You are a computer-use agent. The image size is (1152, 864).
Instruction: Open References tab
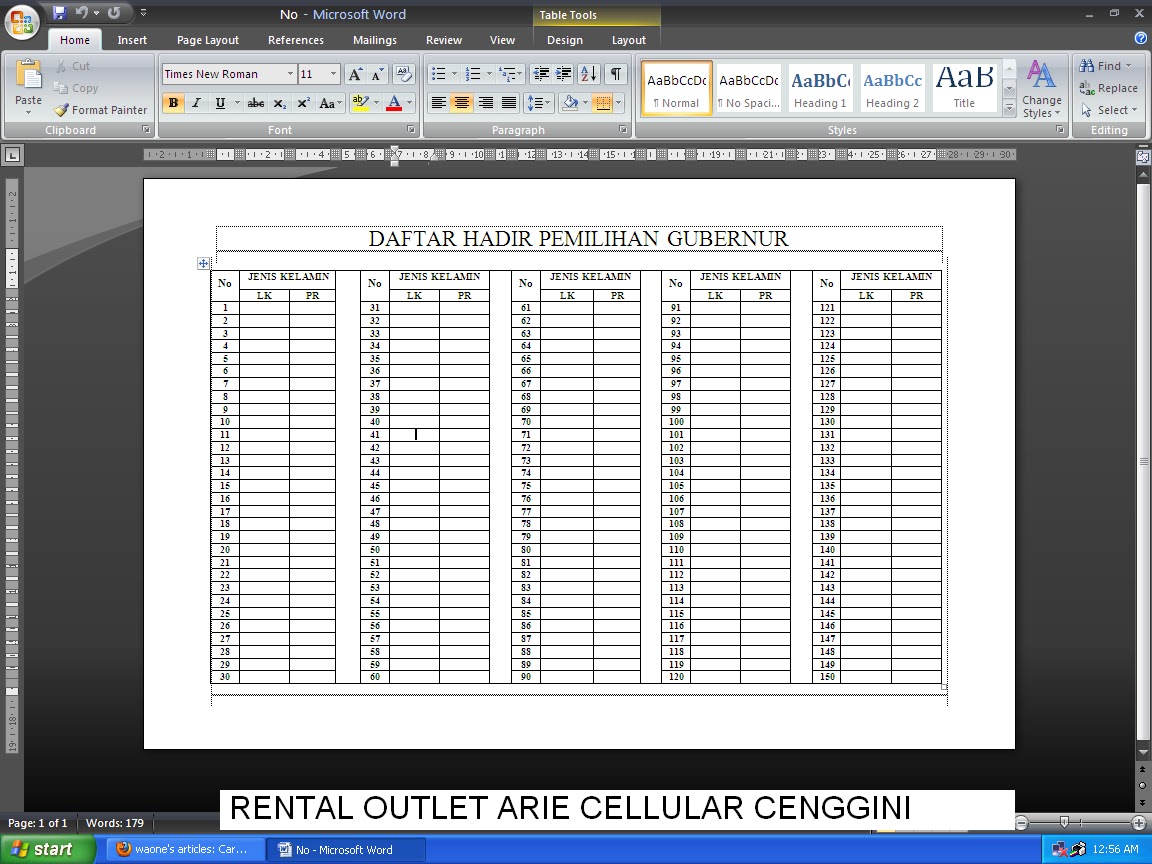pyautogui.click(x=295, y=40)
